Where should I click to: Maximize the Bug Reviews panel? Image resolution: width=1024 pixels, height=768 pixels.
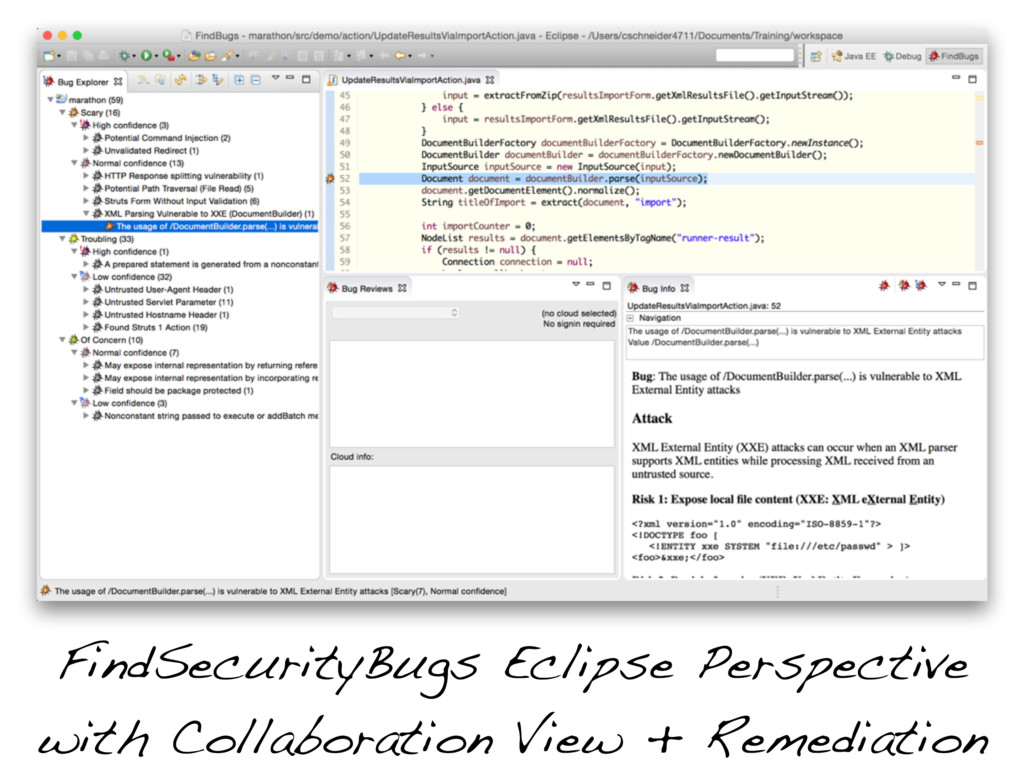coord(607,285)
